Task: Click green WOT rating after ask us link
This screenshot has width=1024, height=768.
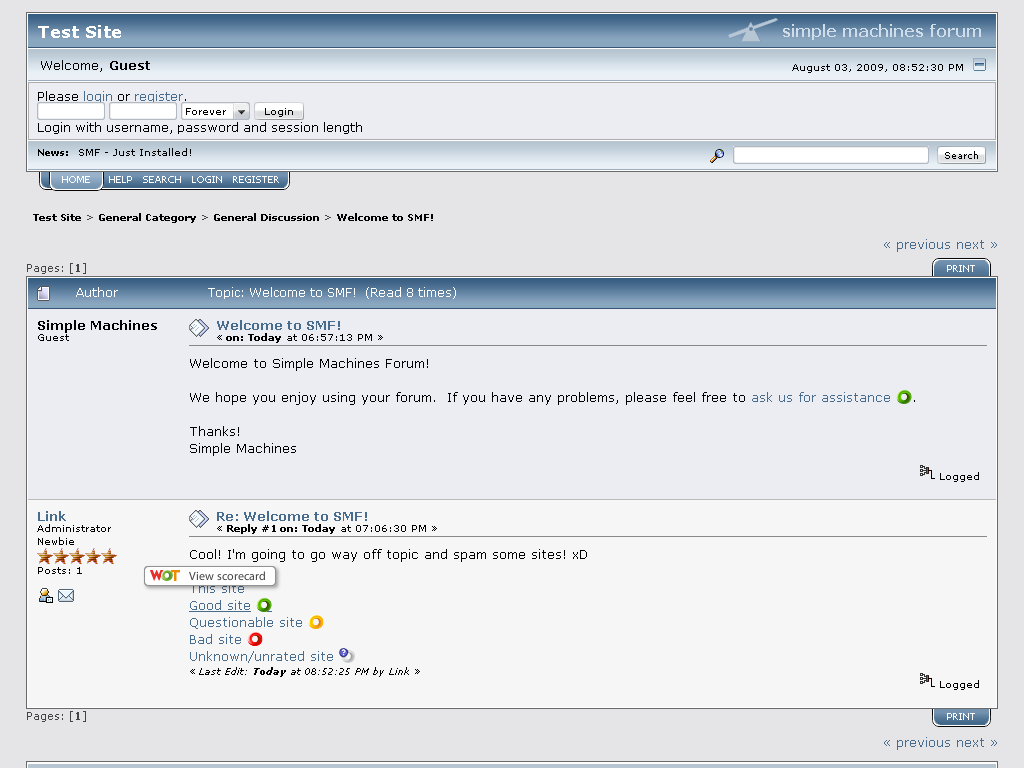Action: tap(904, 397)
